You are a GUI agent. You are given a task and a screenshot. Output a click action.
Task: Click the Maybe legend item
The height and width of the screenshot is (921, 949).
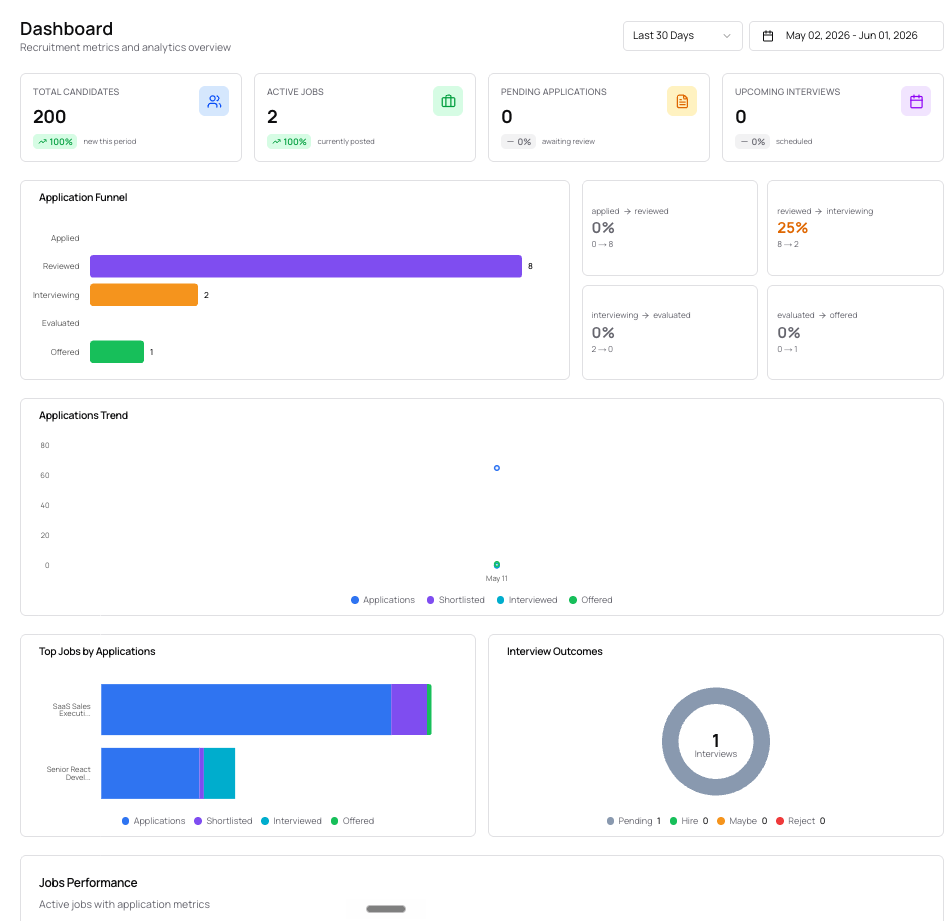[x=742, y=821]
